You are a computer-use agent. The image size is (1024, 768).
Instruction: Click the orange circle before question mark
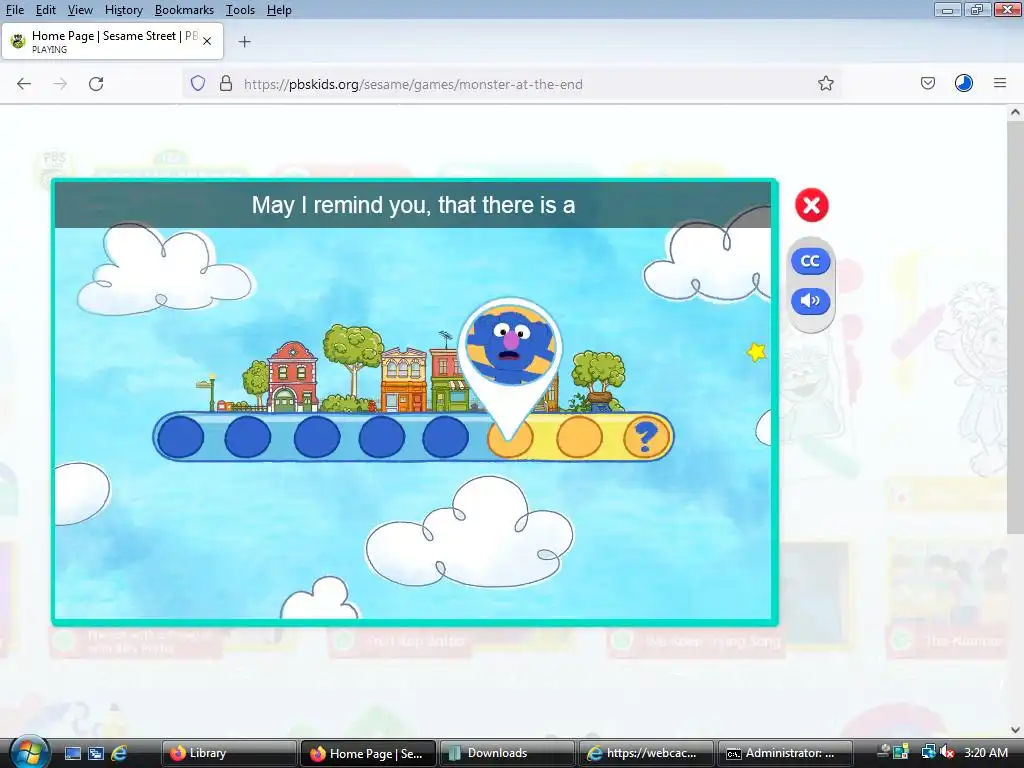(x=579, y=437)
